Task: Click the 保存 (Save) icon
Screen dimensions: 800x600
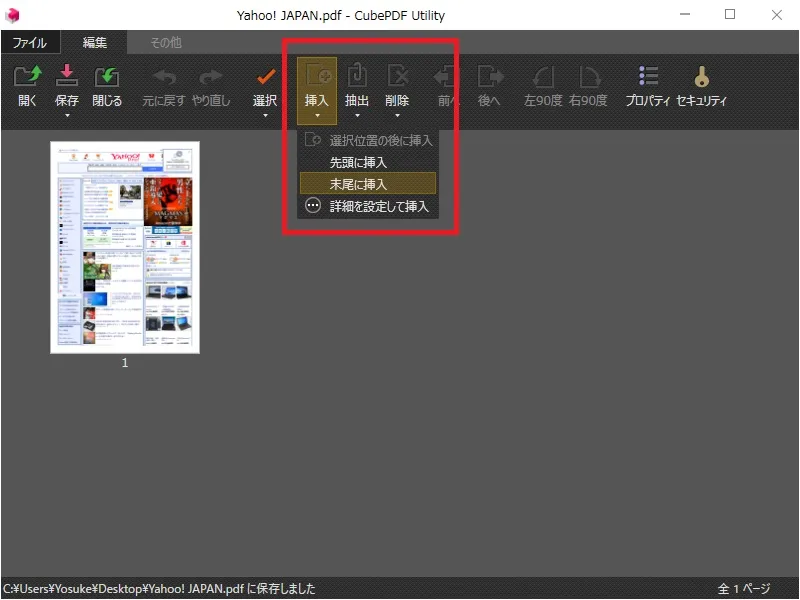Action: (x=66, y=76)
